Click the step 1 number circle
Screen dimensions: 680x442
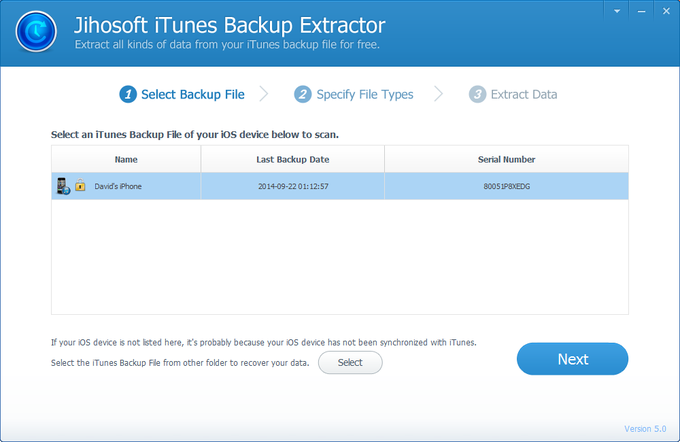point(127,94)
